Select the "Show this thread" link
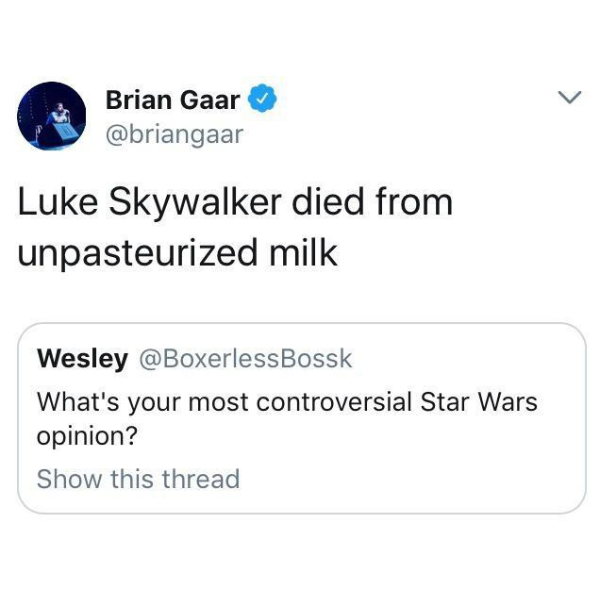Image resolution: width=600 pixels, height=600 pixels. 138,478
